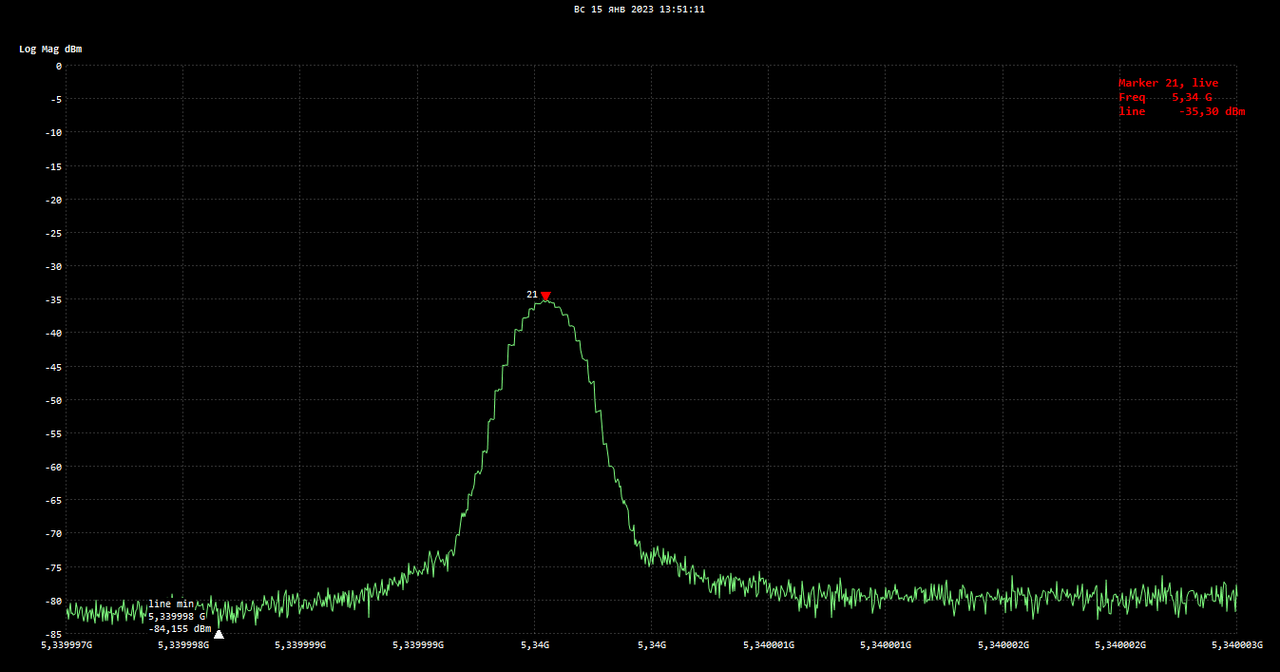Click the "5,339998G" x-axis tick label
1280x672 pixels.
click(184, 645)
